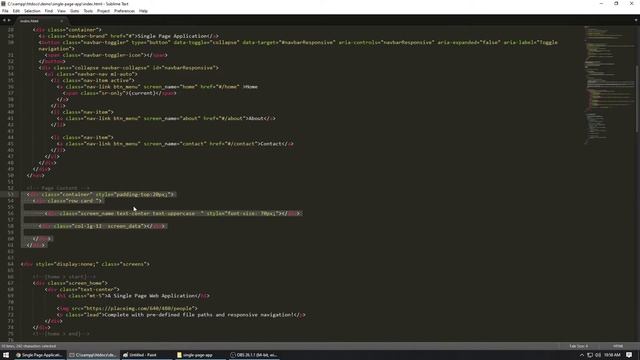
Task: Show hidden system tray icons
Action: [x=582, y=355]
